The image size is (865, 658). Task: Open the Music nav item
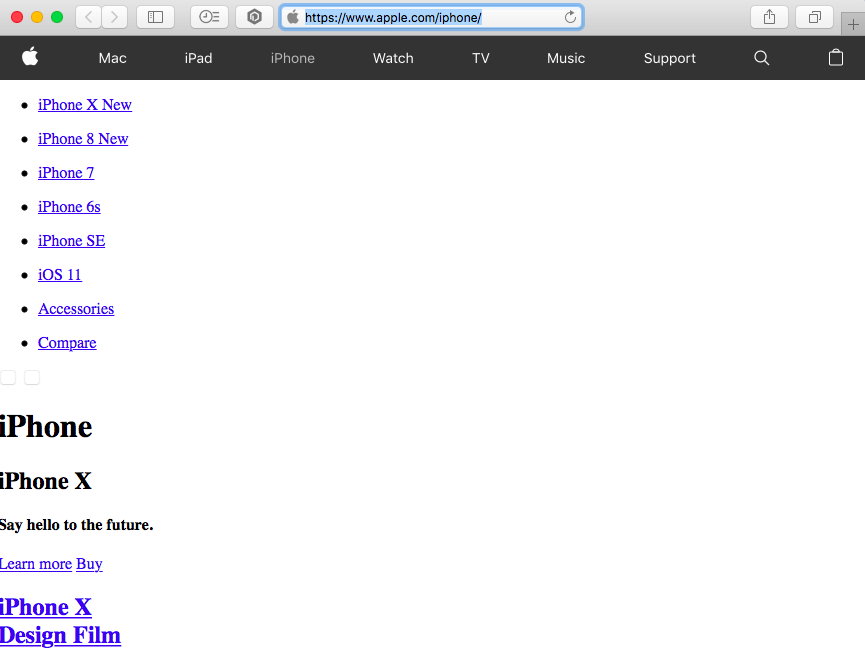[566, 58]
